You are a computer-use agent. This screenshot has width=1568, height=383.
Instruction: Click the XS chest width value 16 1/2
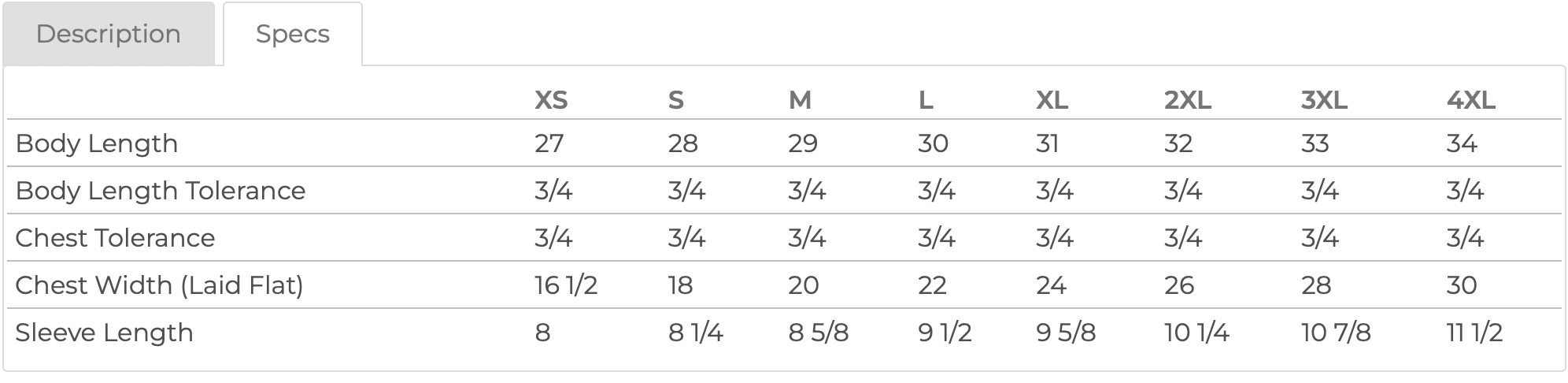tap(566, 285)
